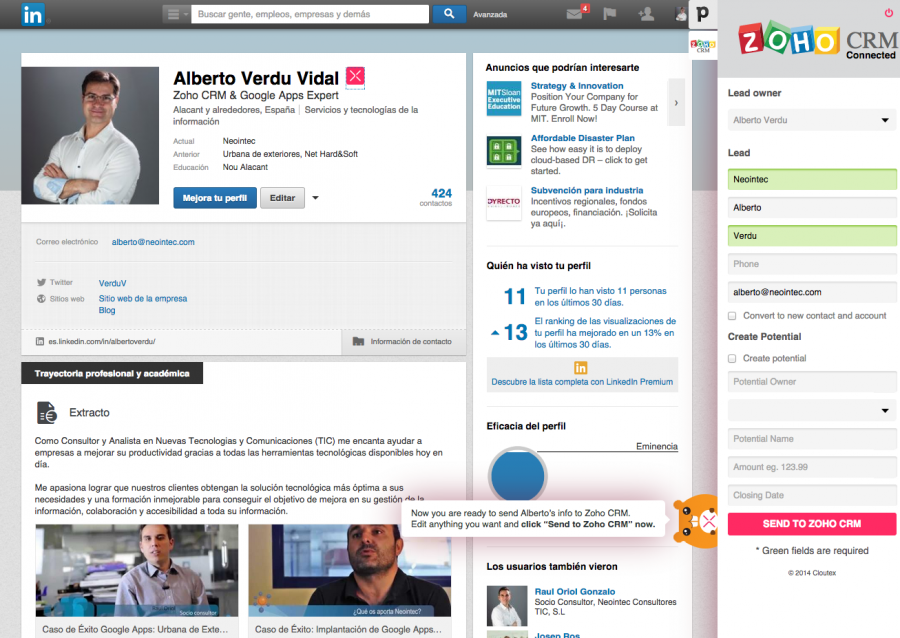
Task: Click the LinkedIn logo icon
Action: click(x=33, y=14)
